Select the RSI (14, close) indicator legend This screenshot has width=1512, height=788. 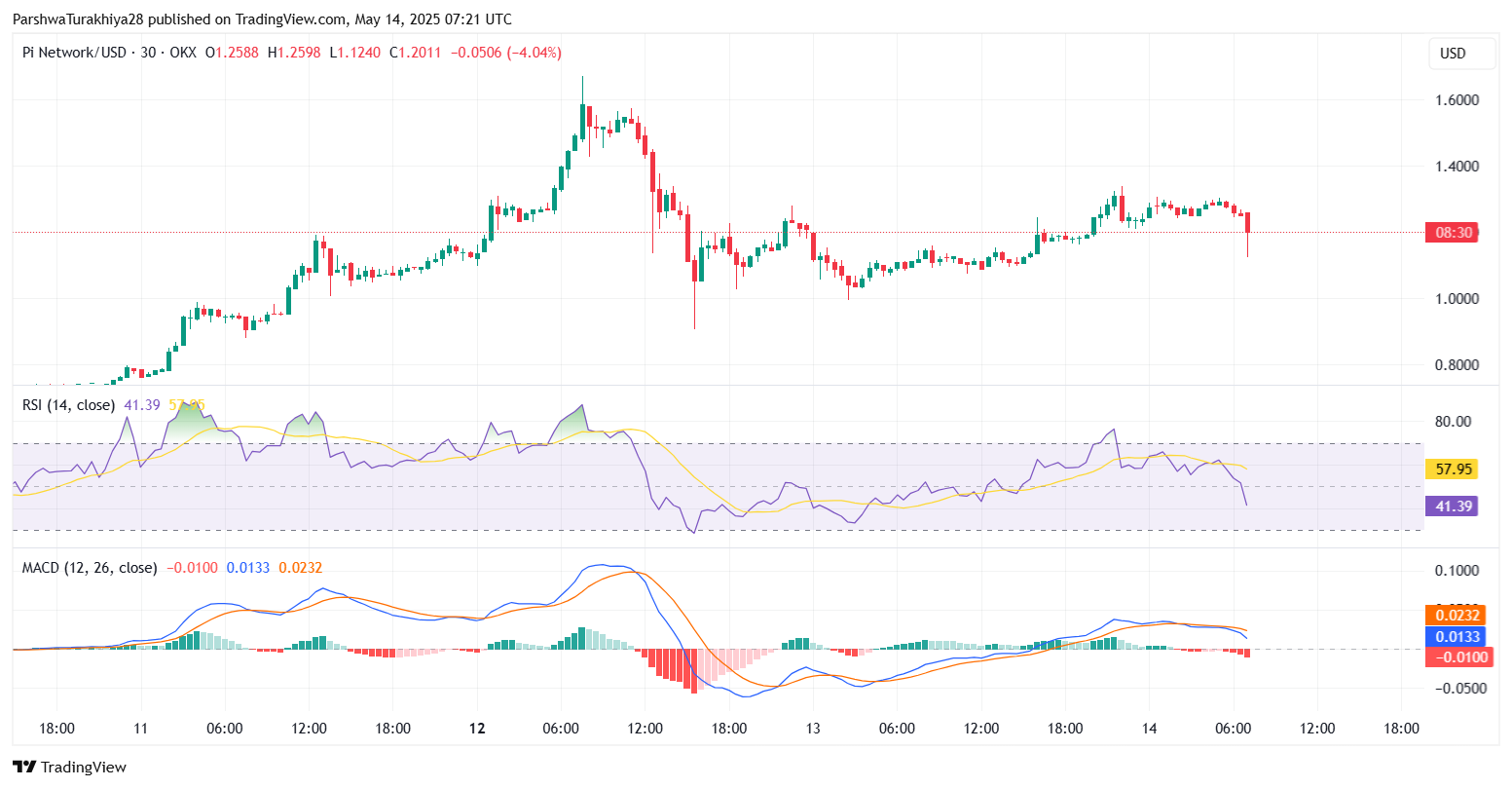pos(68,404)
